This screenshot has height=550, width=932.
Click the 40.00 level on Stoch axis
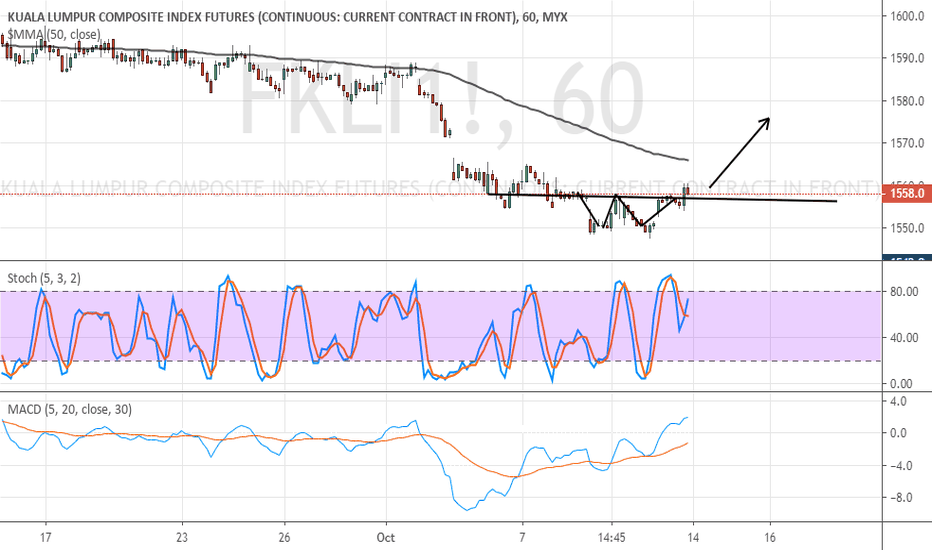[905, 338]
